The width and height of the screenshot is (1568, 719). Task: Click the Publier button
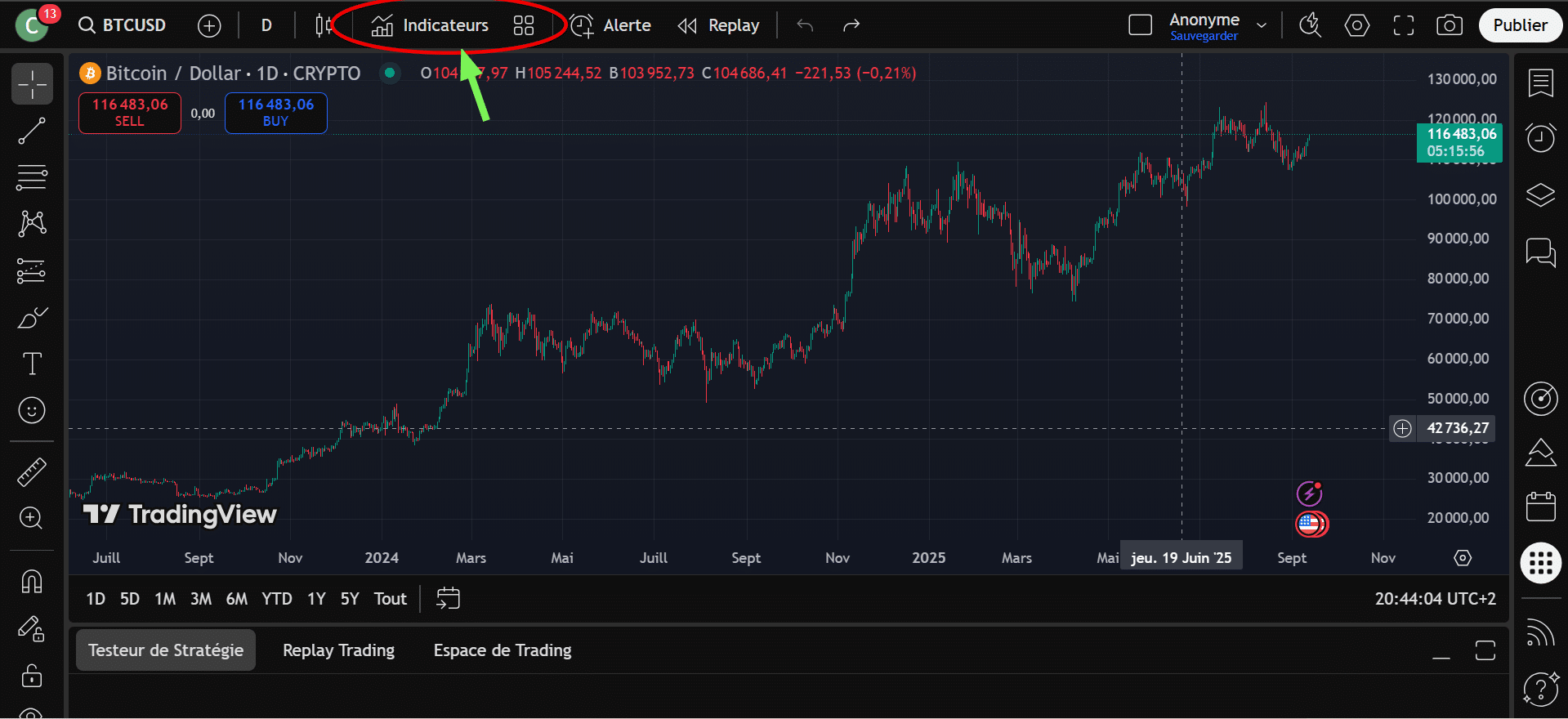[x=1520, y=25]
